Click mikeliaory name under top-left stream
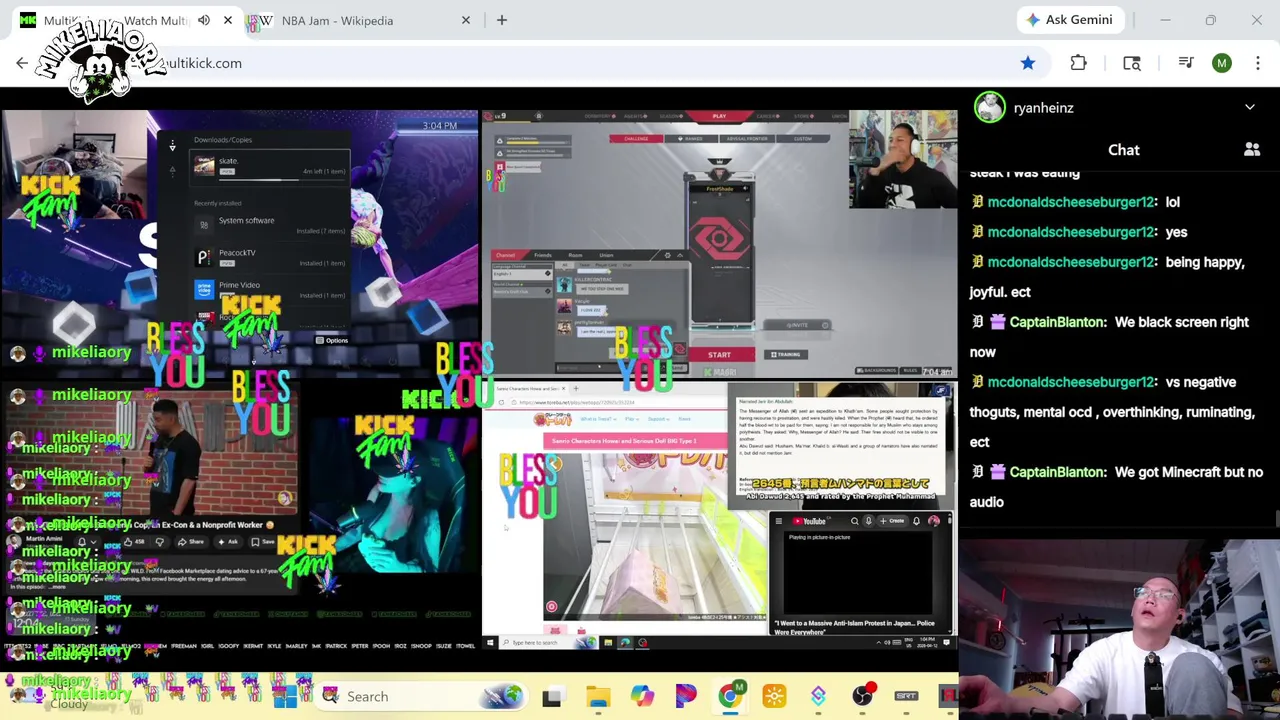1280x720 pixels. pyautogui.click(x=91, y=352)
